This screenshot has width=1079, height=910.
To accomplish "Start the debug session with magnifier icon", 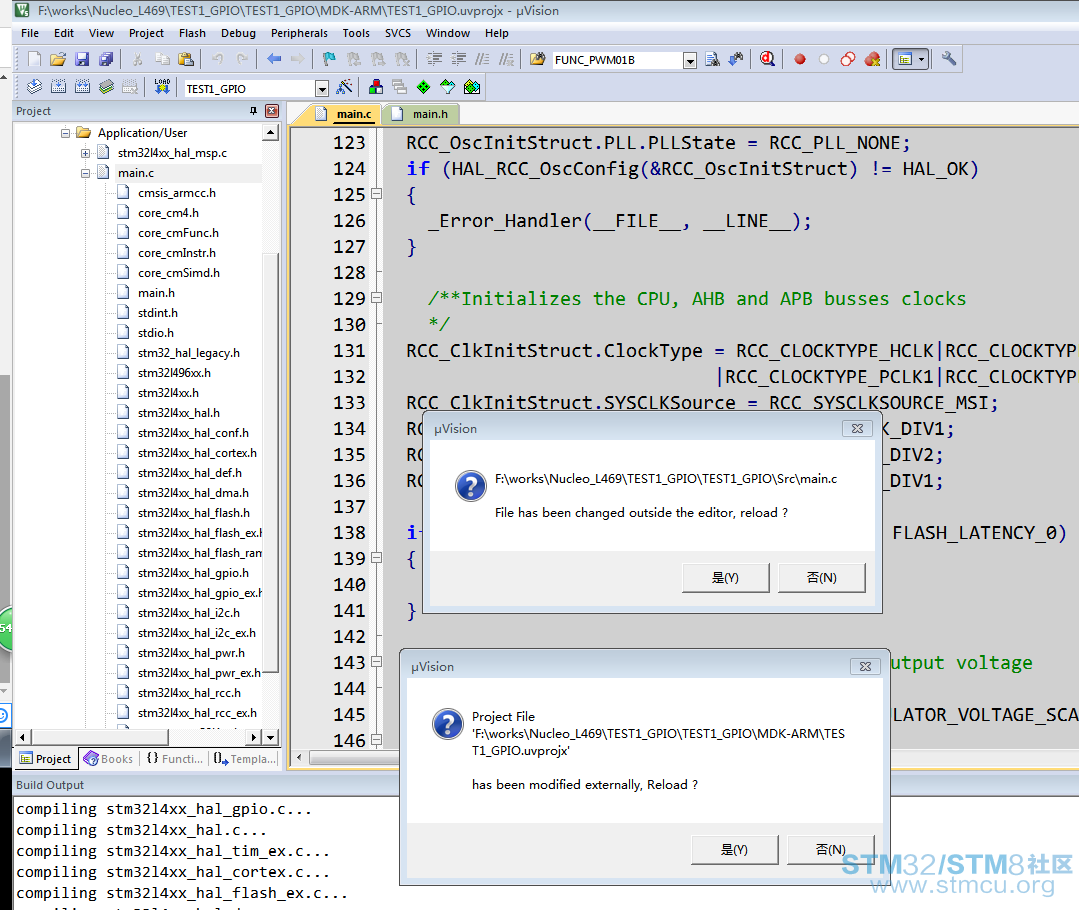I will click(767, 59).
